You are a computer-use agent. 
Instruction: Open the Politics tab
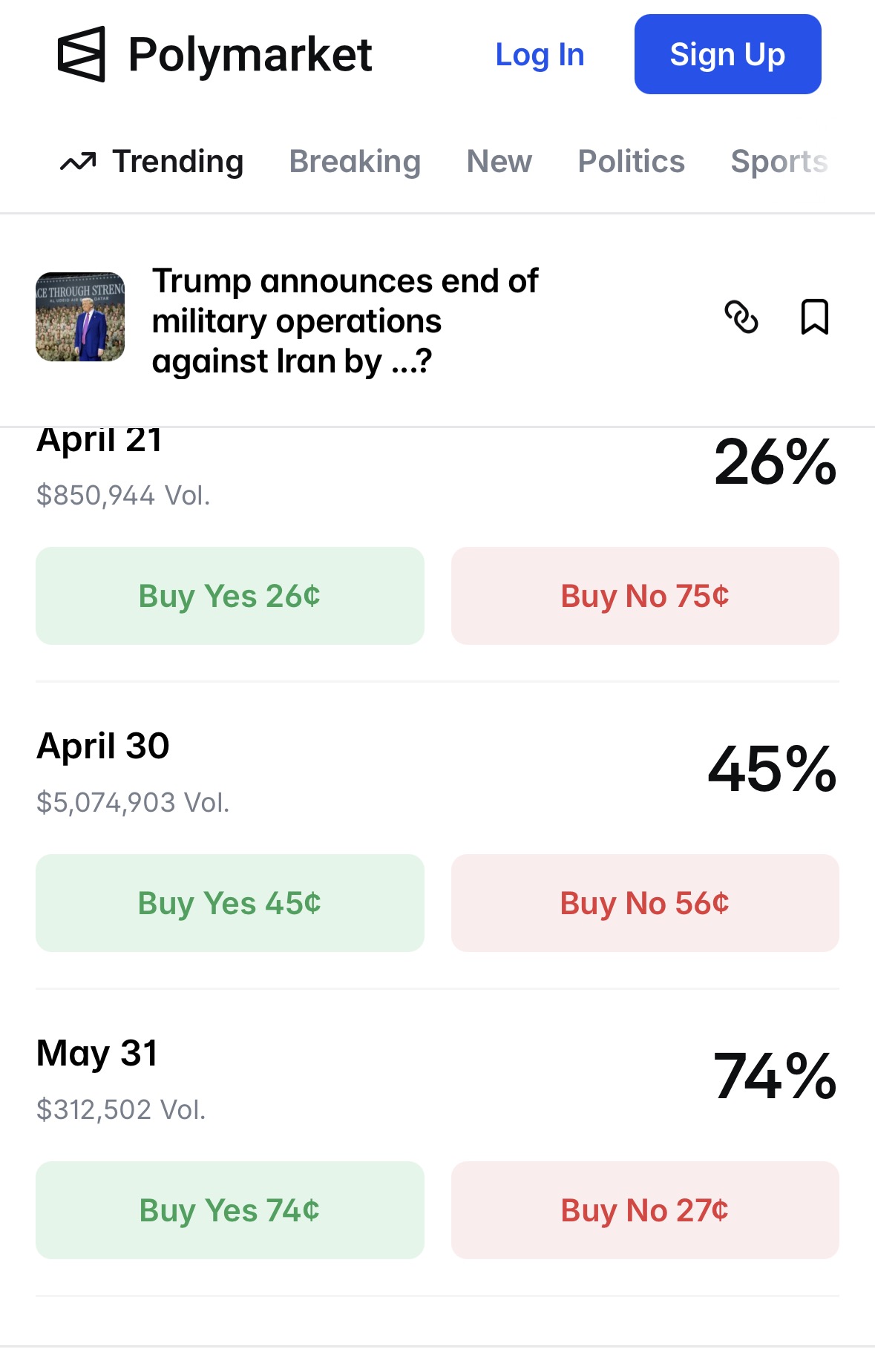tap(631, 161)
